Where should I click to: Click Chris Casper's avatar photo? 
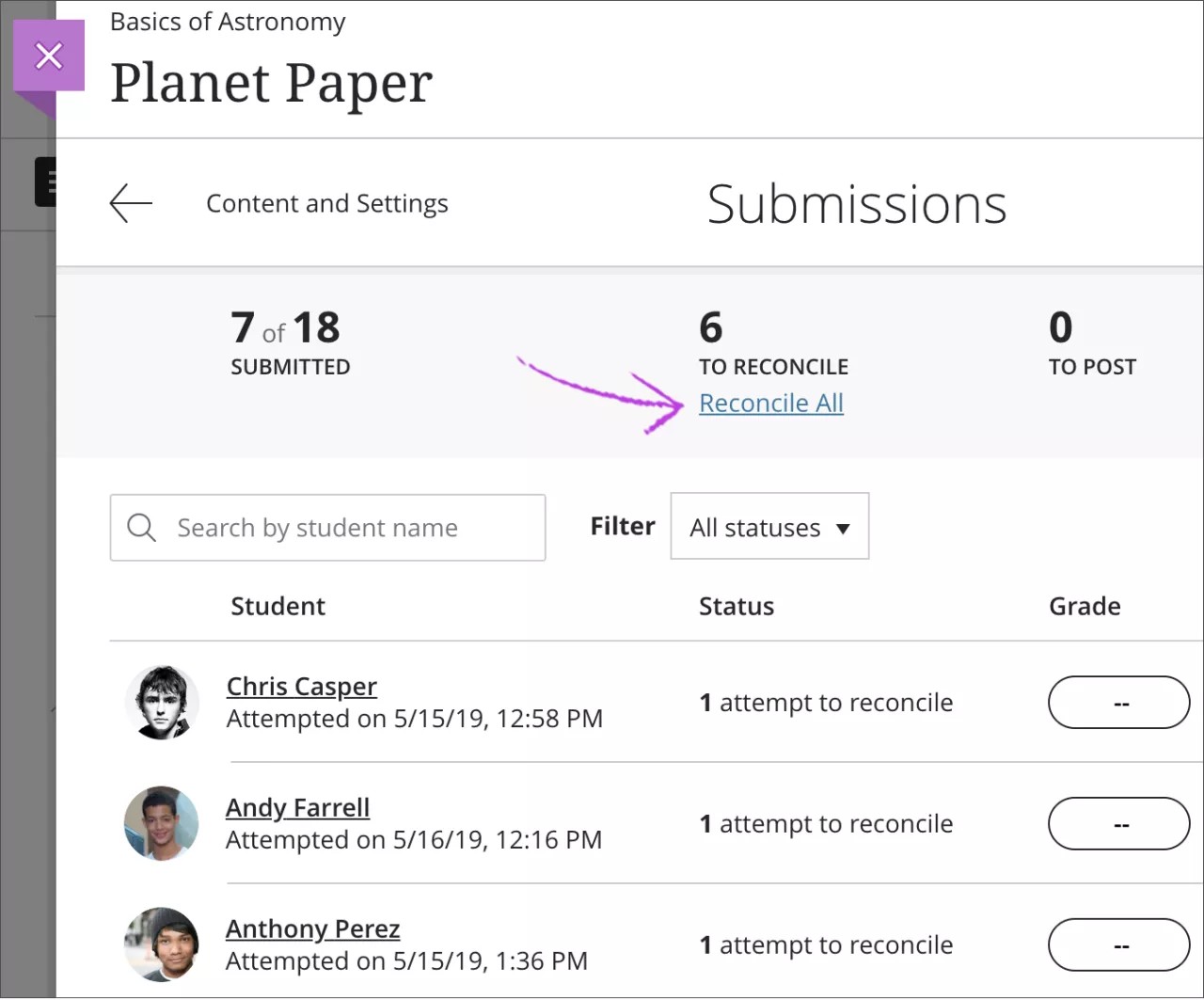(x=162, y=703)
